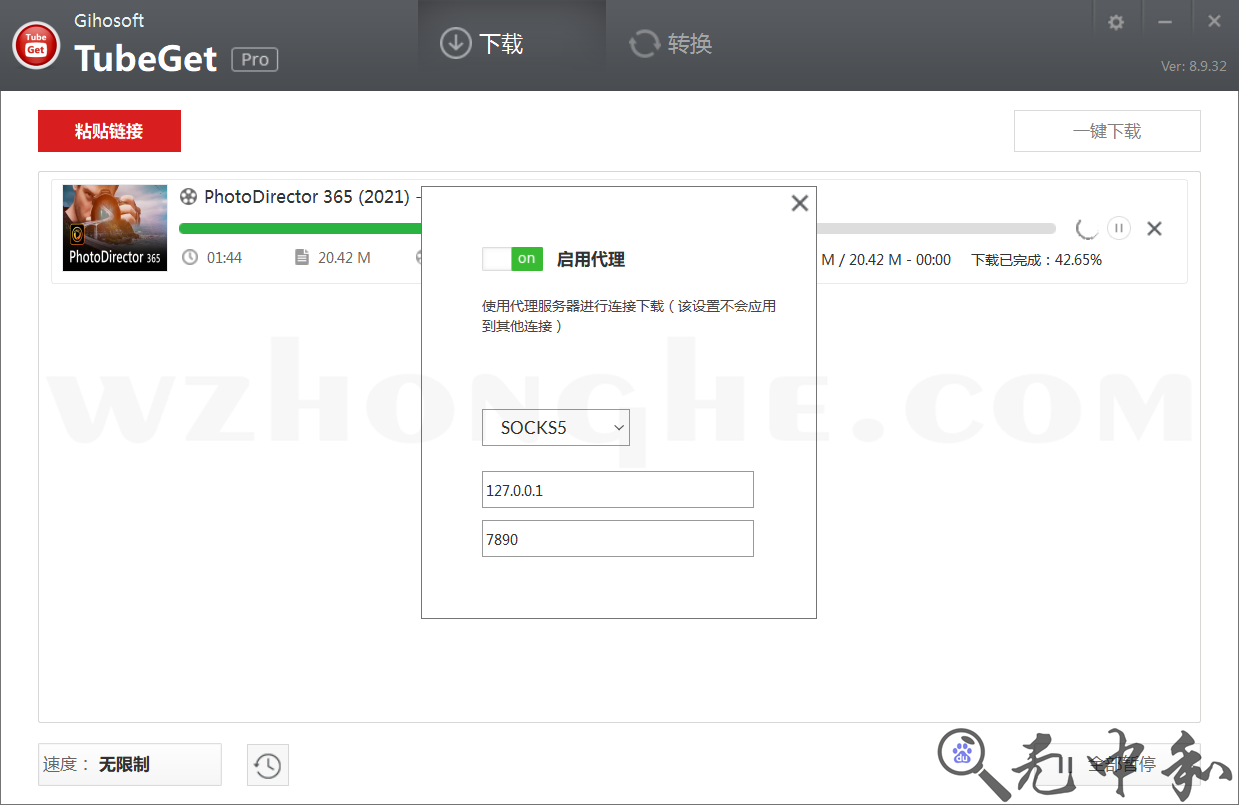Click the file size icon showing 20.42 M
Screen dimensions: 1239x805
pyautogui.click(x=302, y=258)
